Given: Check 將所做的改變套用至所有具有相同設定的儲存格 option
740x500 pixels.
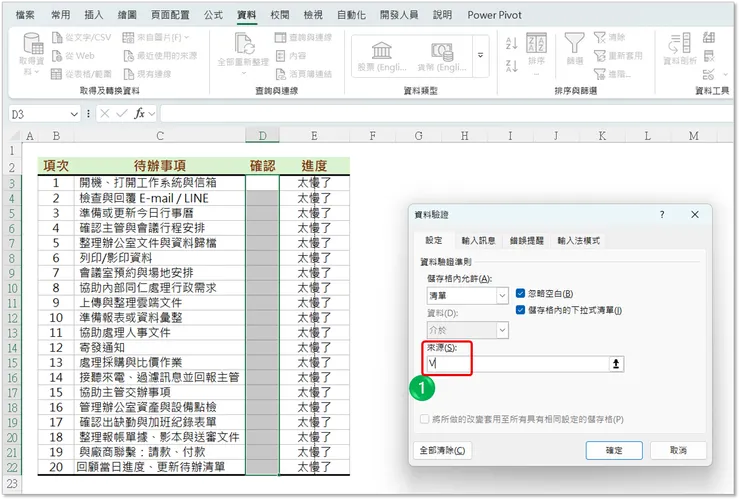Looking at the screenshot, I should pos(424,419).
